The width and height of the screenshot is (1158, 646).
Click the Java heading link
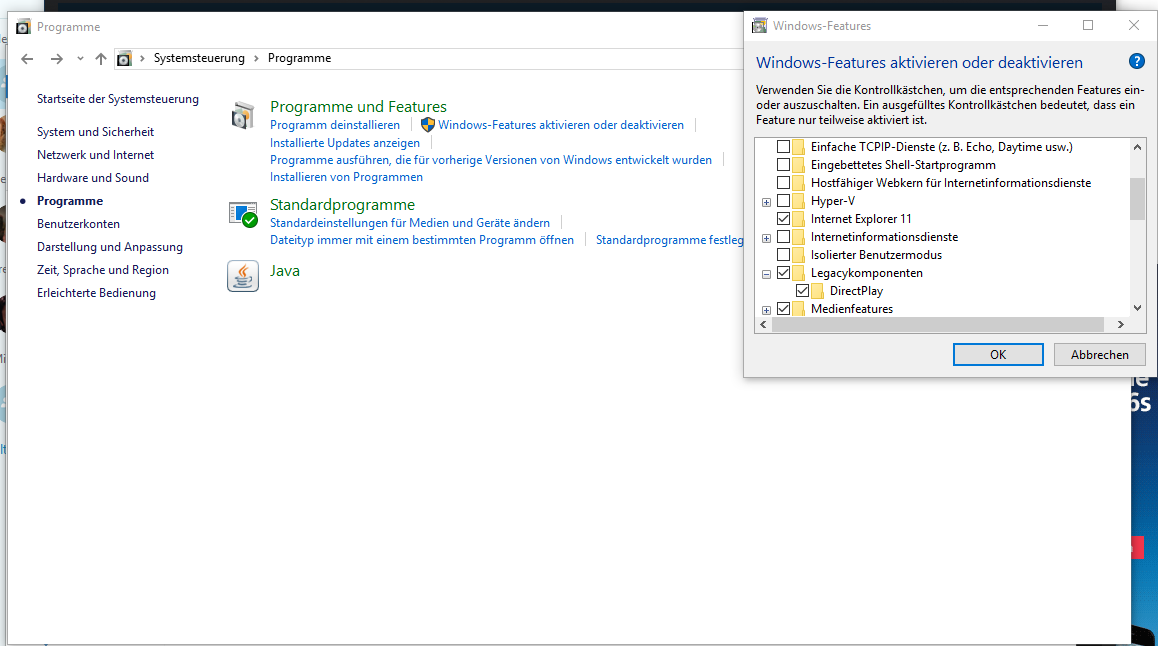(x=284, y=271)
